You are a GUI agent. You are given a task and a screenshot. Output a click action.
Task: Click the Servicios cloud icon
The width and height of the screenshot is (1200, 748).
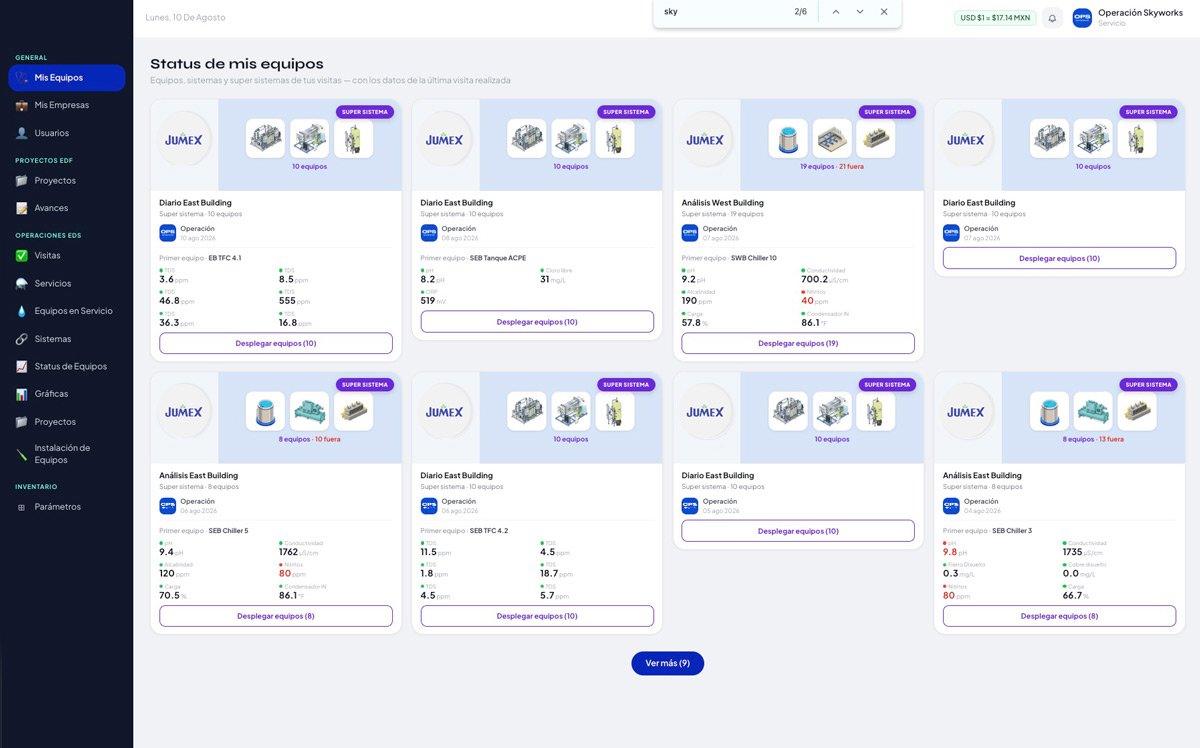[22, 283]
